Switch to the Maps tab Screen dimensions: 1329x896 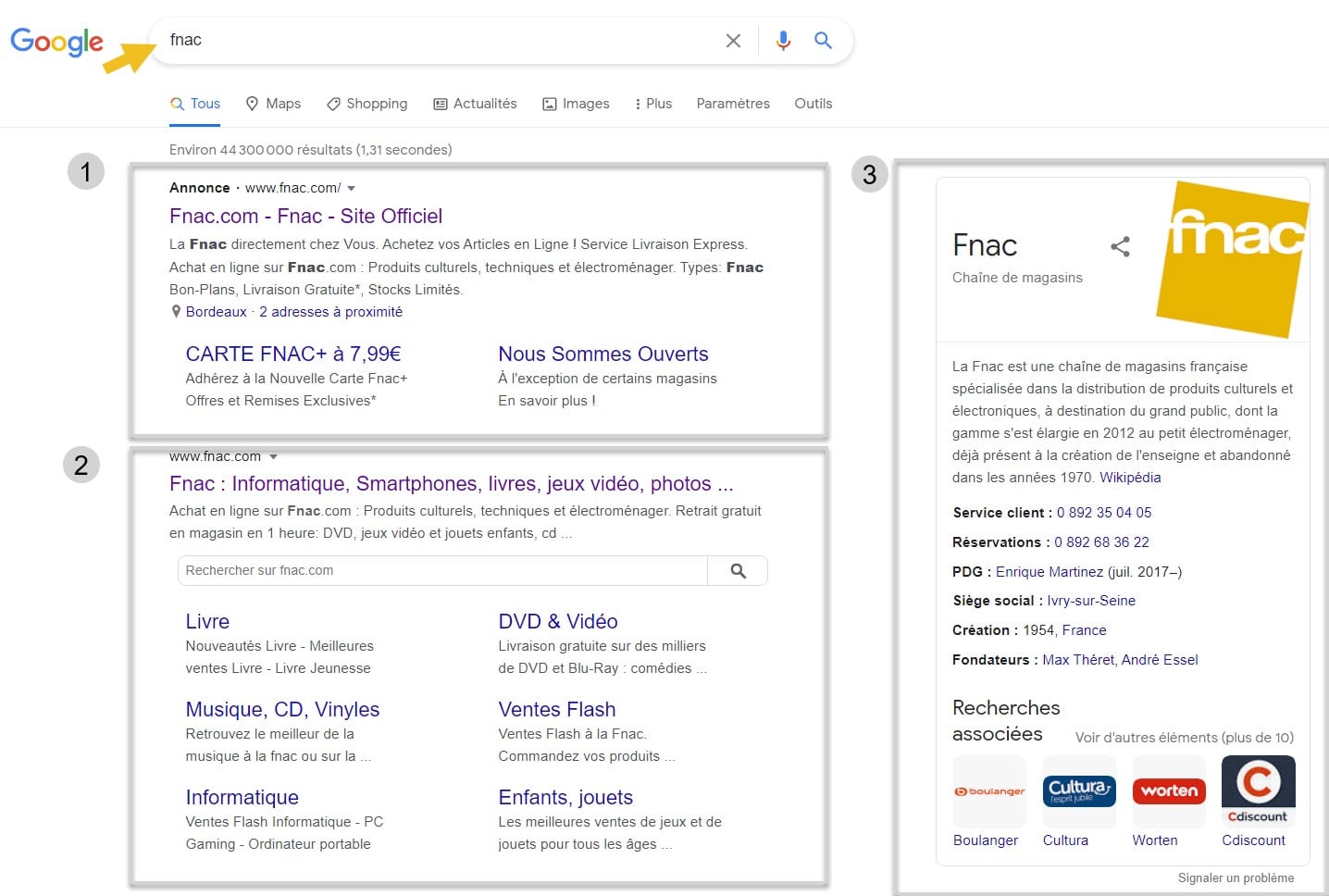coord(273,104)
